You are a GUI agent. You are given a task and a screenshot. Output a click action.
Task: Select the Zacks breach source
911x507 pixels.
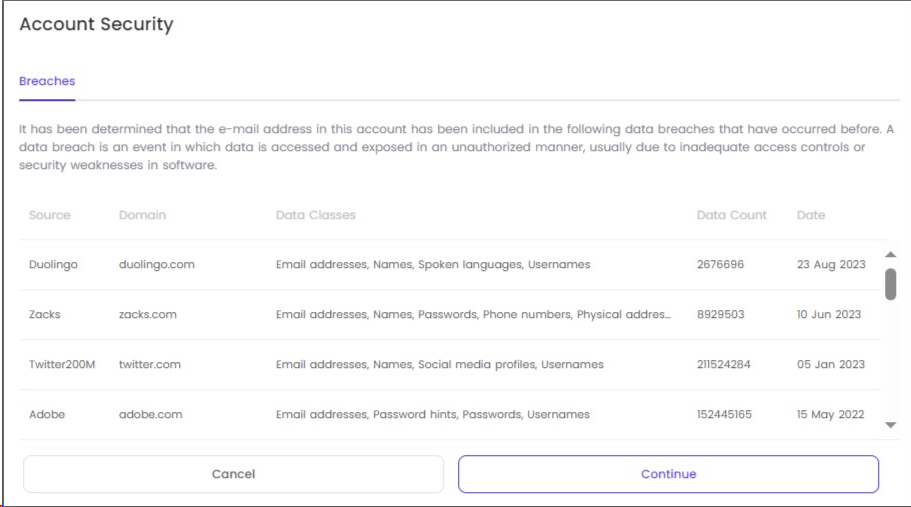pyautogui.click(x=45, y=314)
